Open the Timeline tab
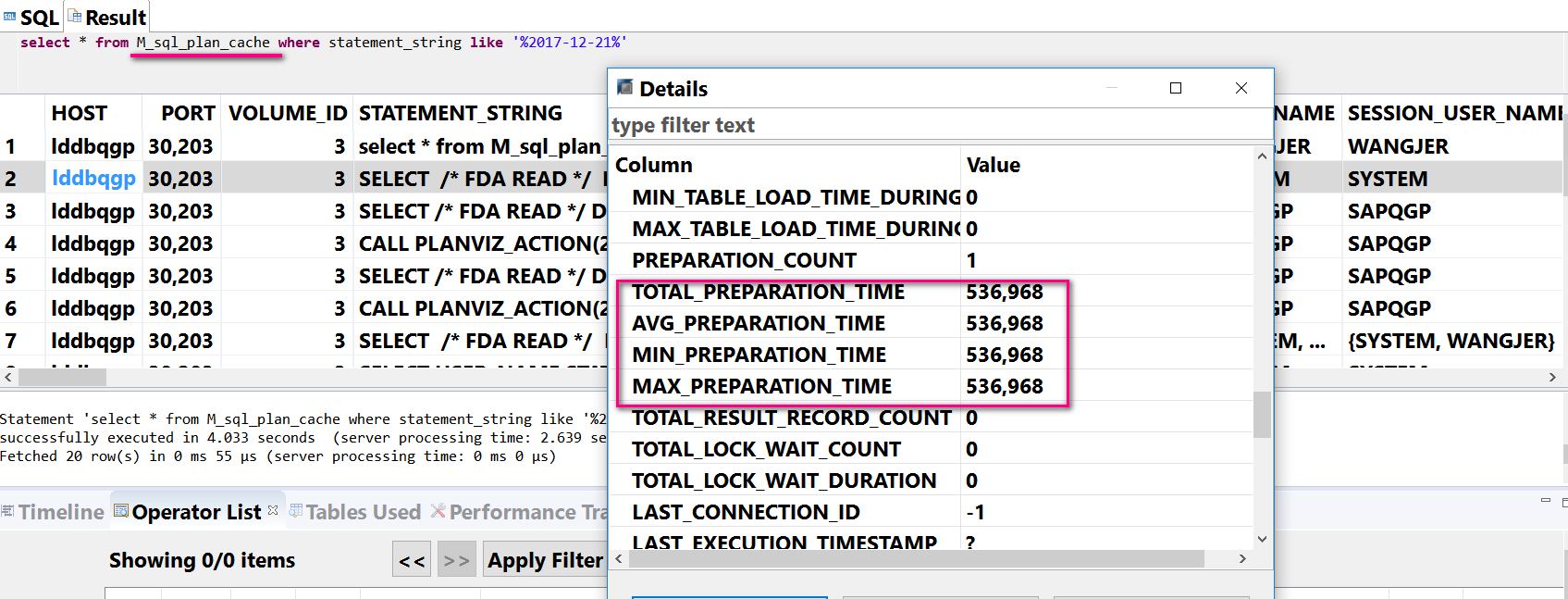Image resolution: width=1568 pixels, height=599 pixels. pos(53,512)
